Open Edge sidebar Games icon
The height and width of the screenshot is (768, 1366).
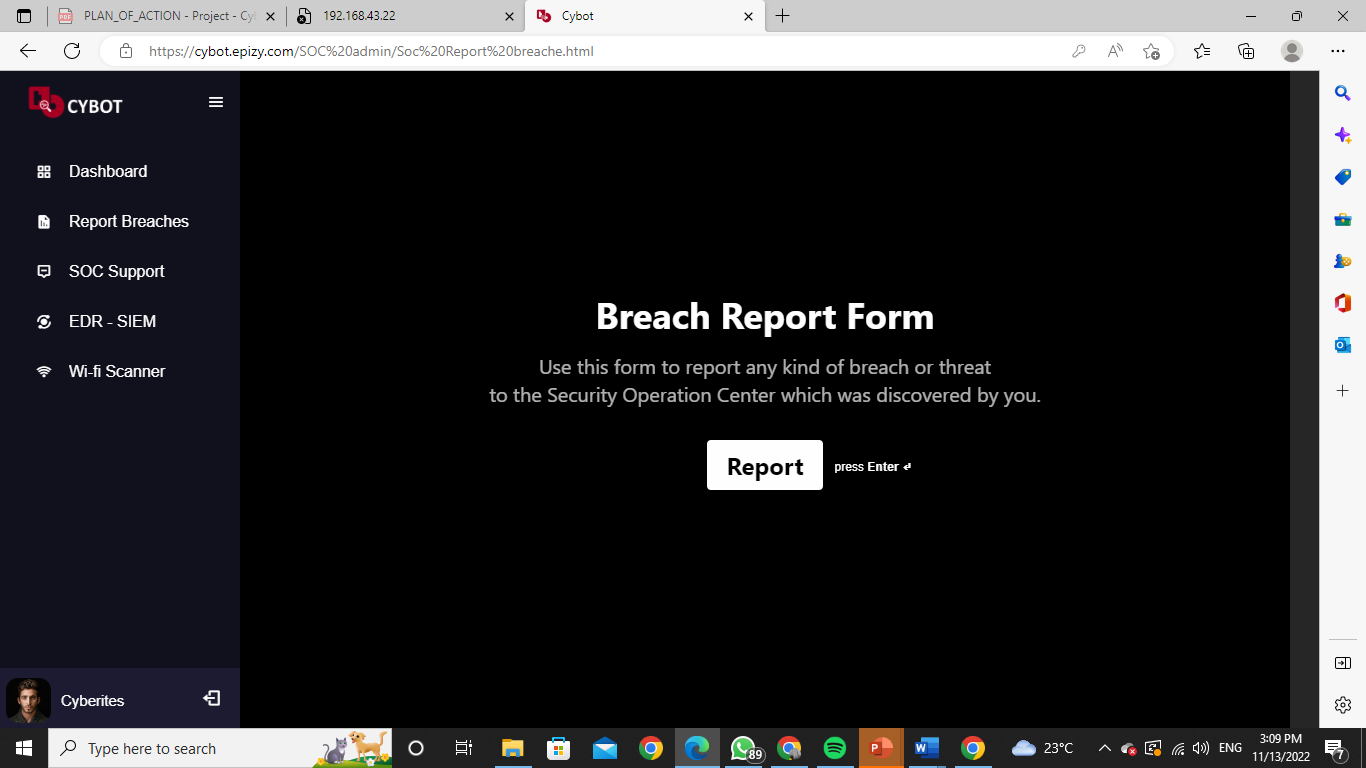click(1343, 261)
